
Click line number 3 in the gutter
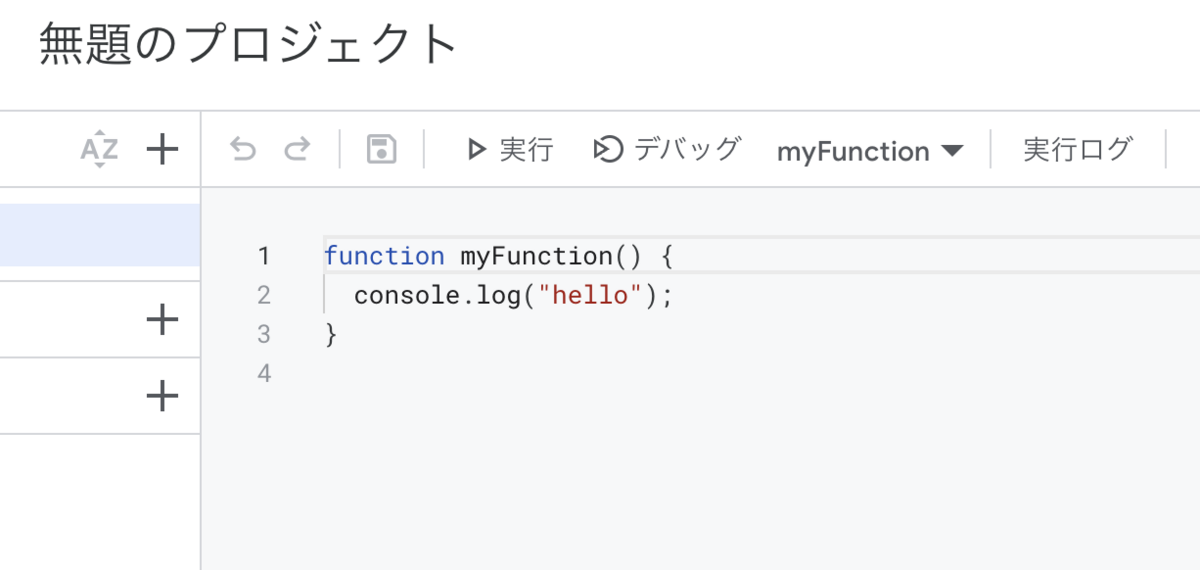tap(263, 334)
